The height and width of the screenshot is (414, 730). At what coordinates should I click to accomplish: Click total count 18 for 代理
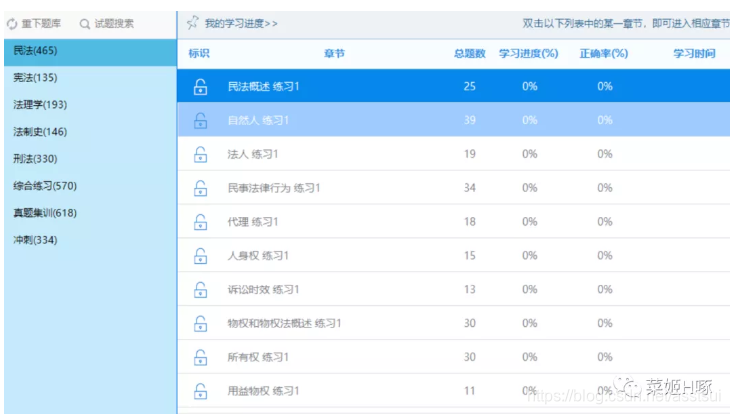tap(470, 222)
